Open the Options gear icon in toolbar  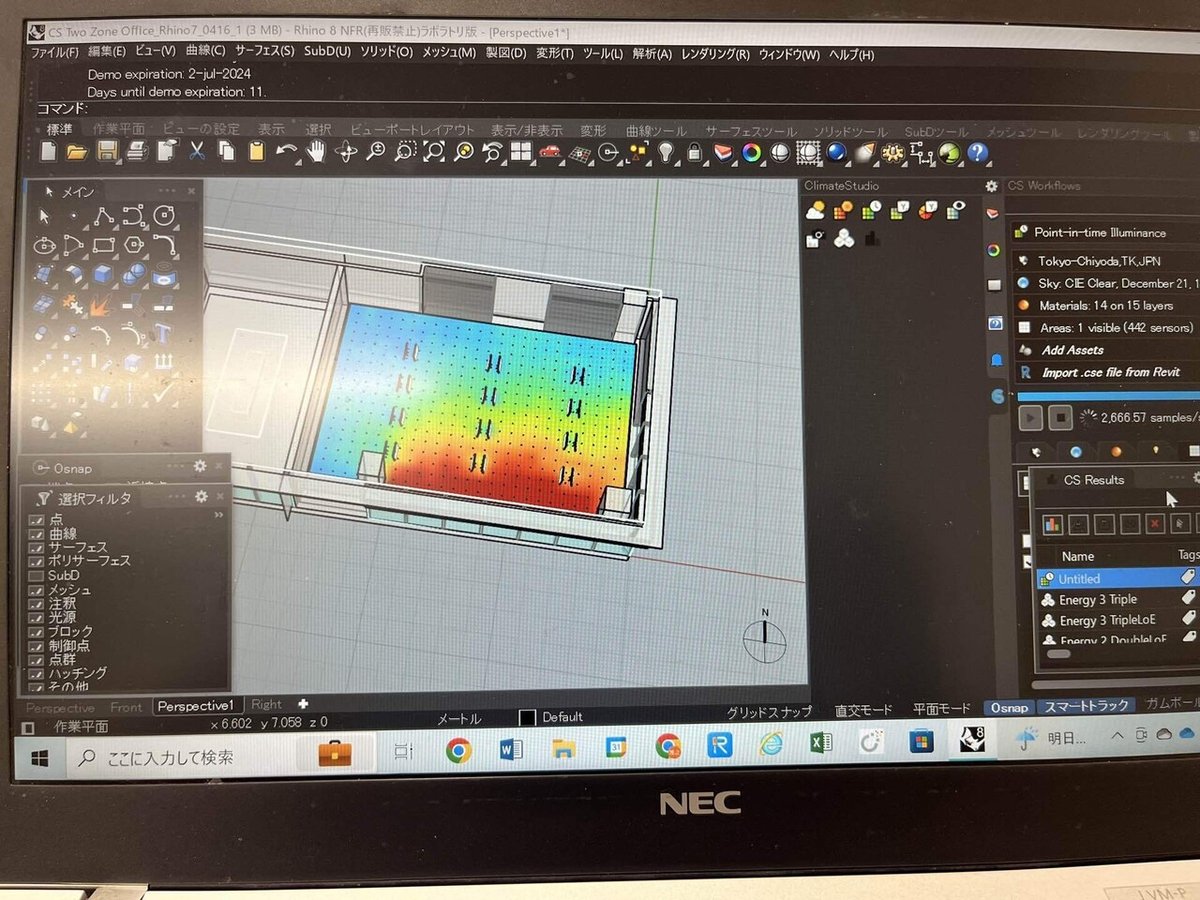893,153
